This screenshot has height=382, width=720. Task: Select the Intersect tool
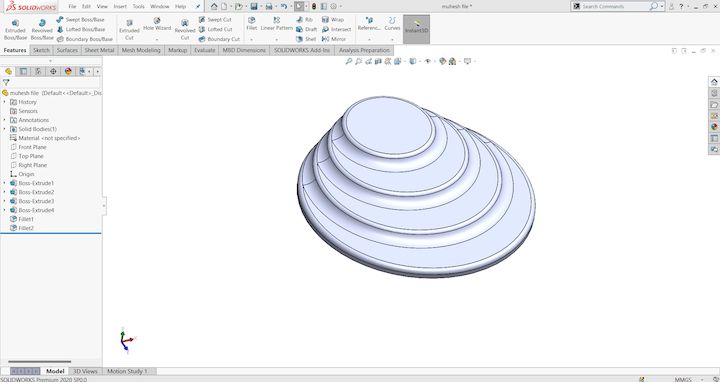336,29
